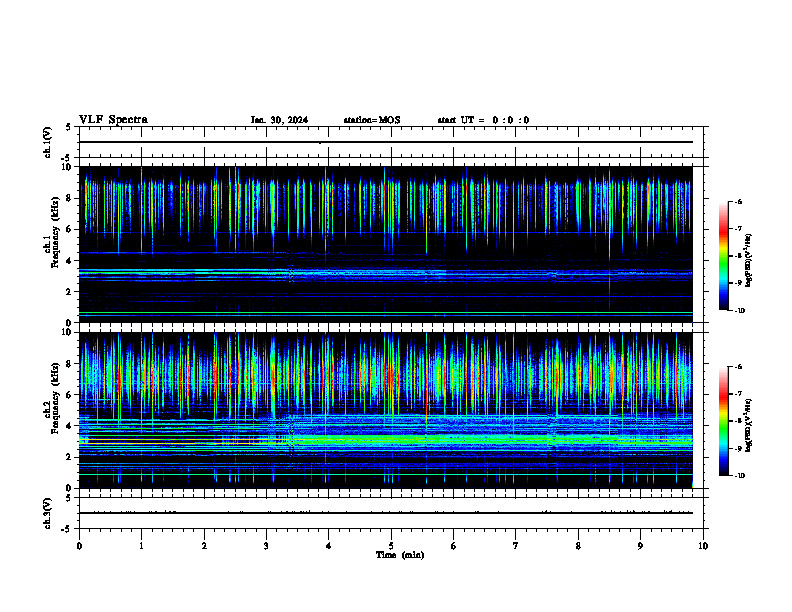Viewport: 792px width, 612px height.
Task: Click time axis tick label "5"
Action: (391, 546)
